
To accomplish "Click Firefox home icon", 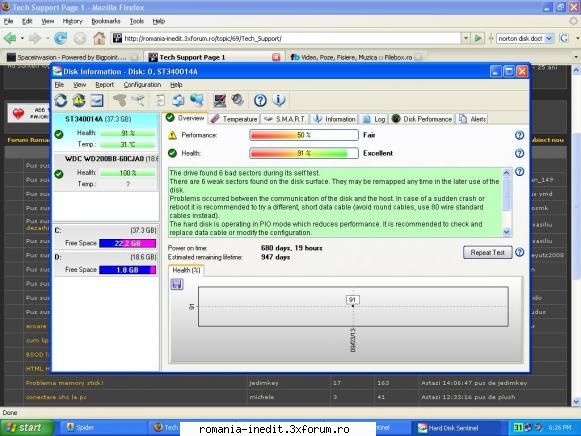I will pos(99,38).
